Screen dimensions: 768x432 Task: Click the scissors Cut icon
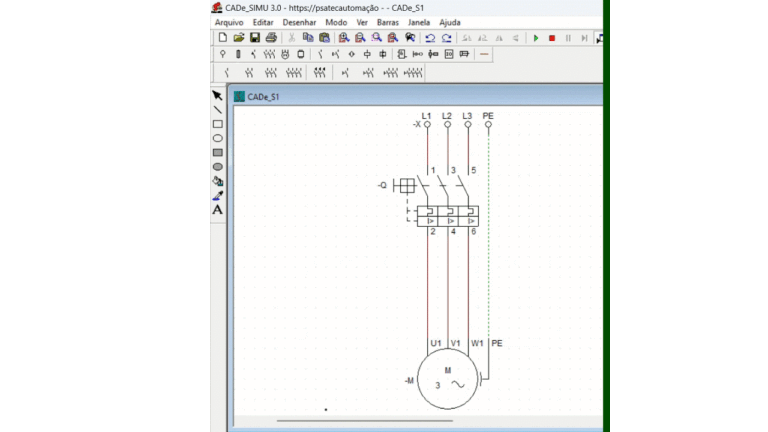click(x=291, y=38)
